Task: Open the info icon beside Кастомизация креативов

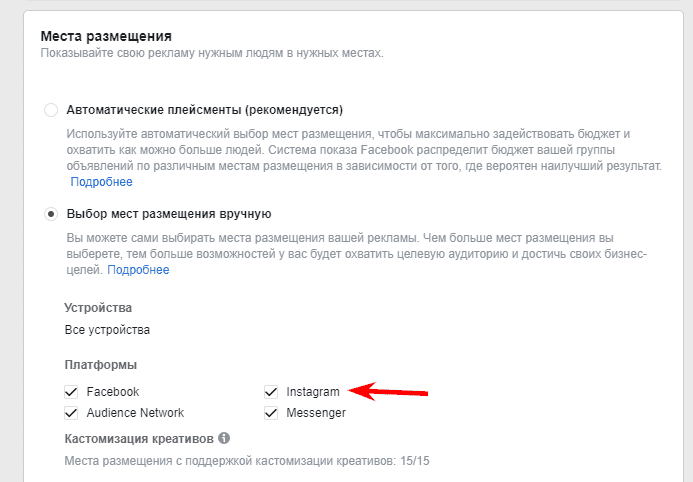Action: [x=224, y=438]
